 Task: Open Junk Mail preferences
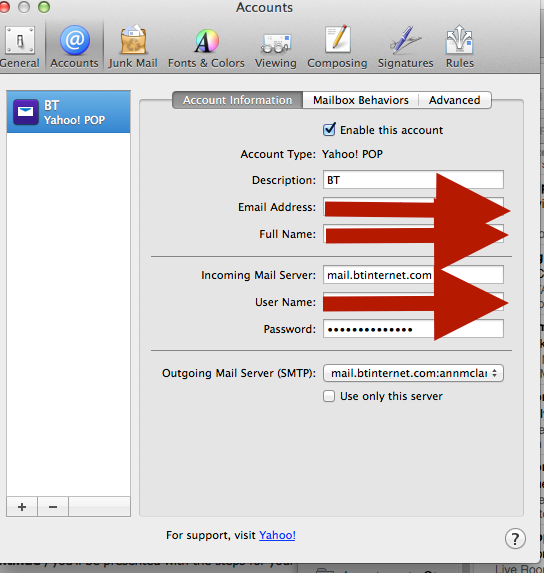coord(133,46)
